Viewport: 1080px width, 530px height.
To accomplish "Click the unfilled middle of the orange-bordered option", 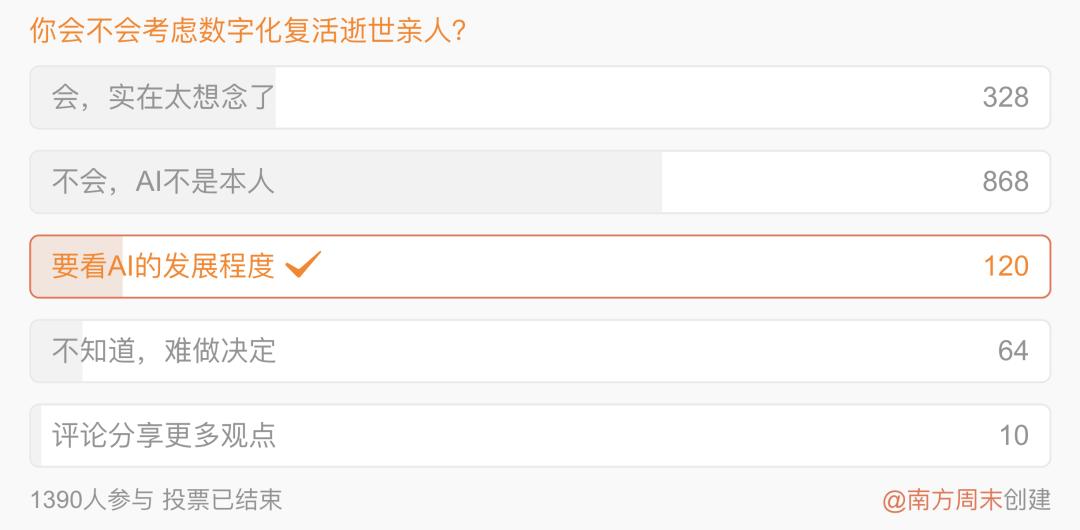I will coord(640,266).
